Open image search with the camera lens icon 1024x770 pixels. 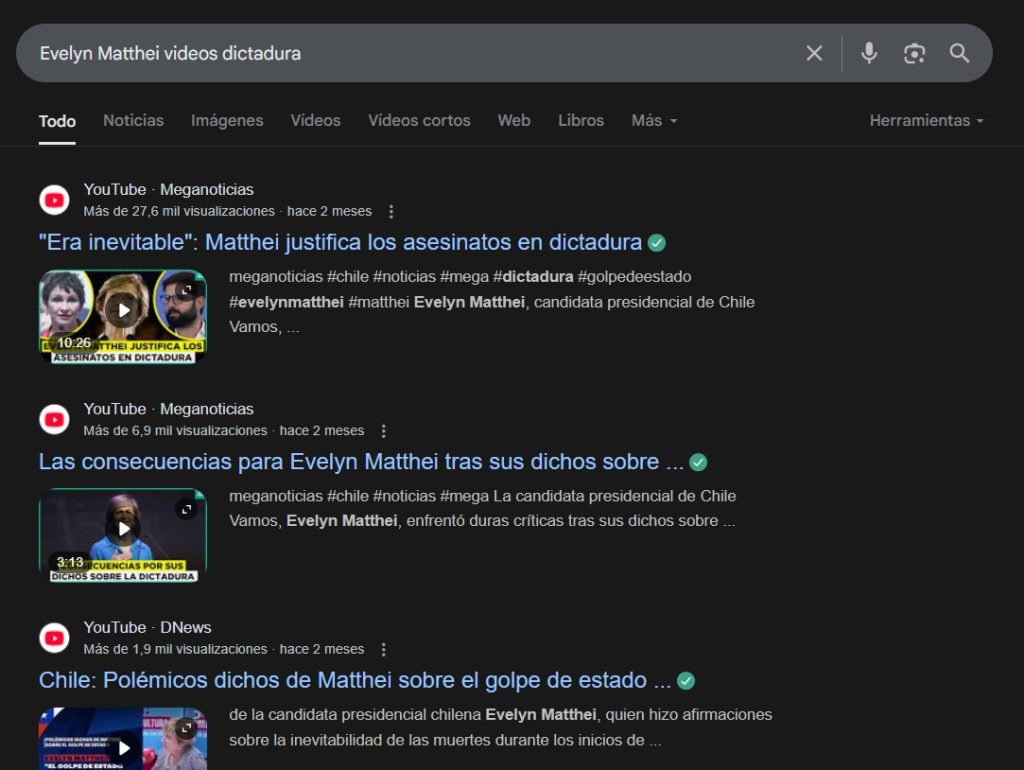[x=914, y=53]
